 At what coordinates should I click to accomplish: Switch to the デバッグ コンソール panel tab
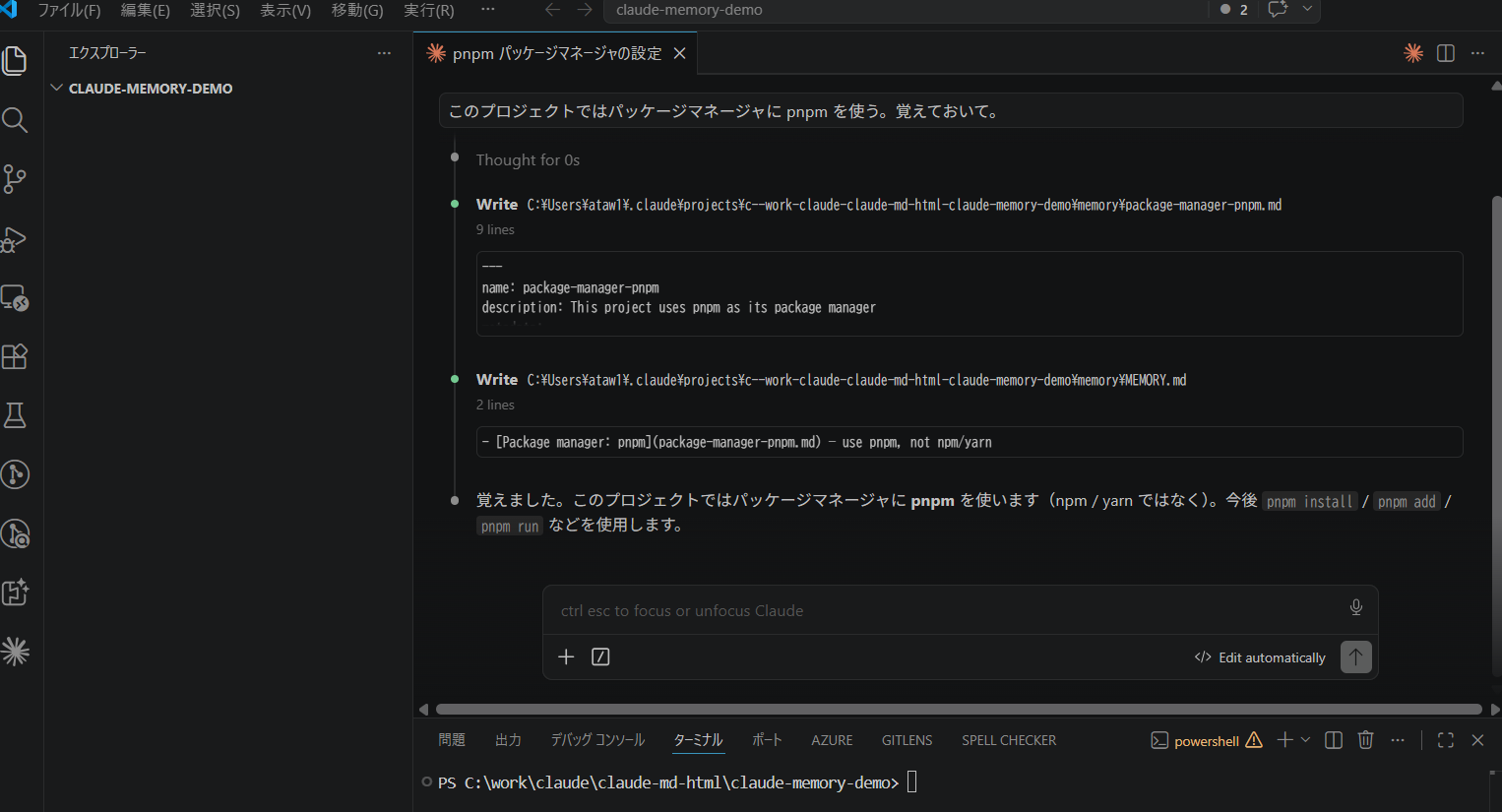click(597, 740)
